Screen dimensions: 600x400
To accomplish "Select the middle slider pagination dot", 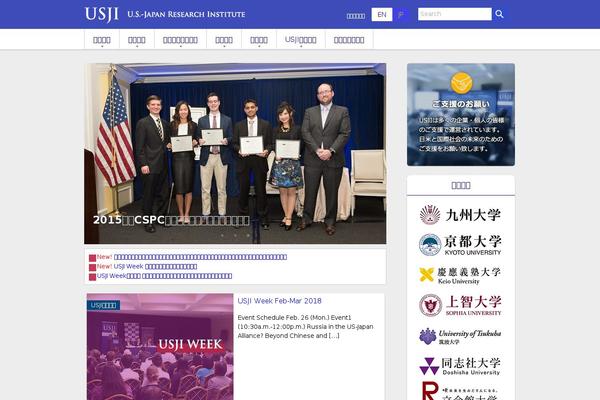I will [x=235, y=235].
